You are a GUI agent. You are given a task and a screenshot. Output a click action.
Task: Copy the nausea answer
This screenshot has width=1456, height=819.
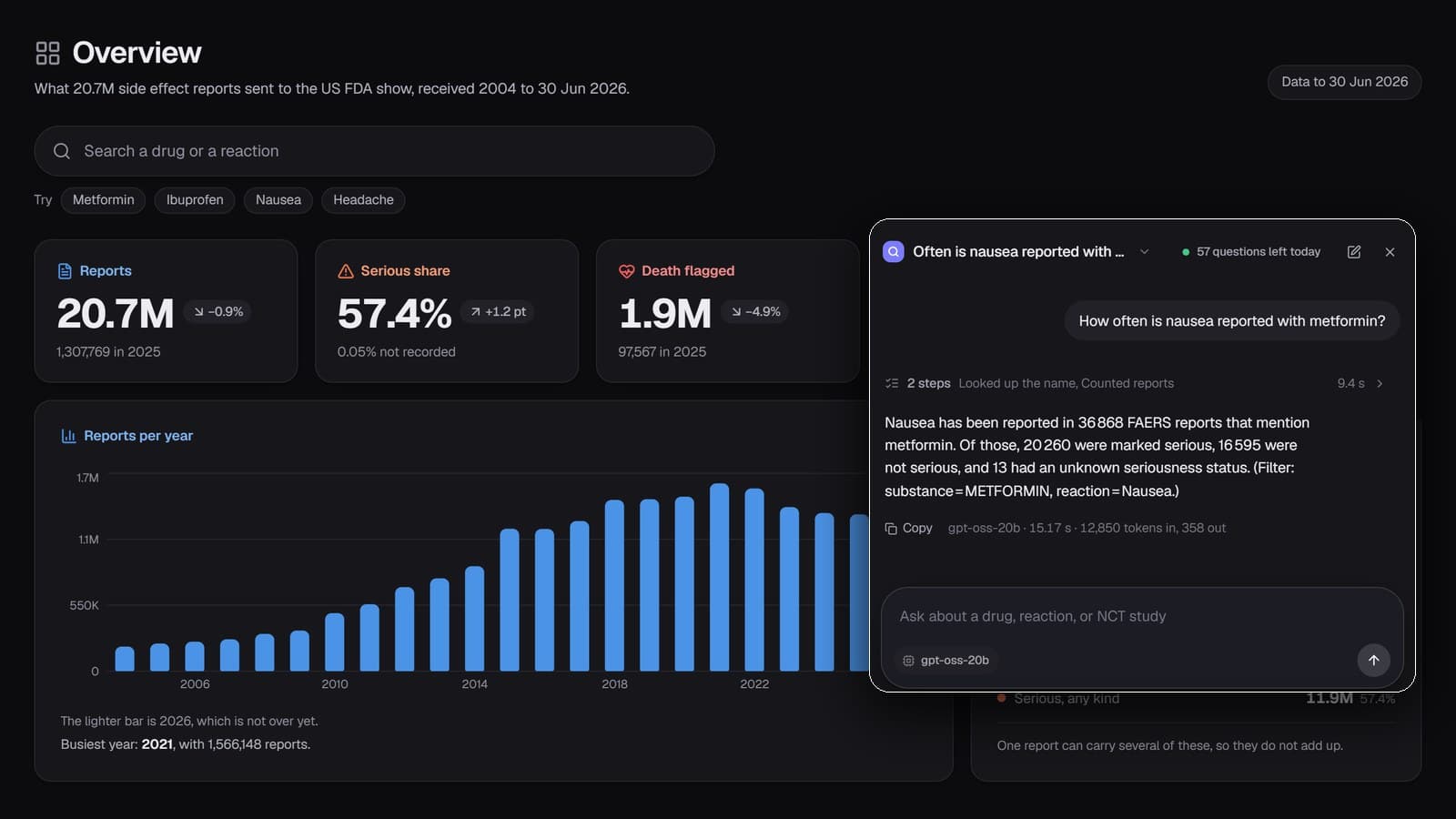point(909,528)
